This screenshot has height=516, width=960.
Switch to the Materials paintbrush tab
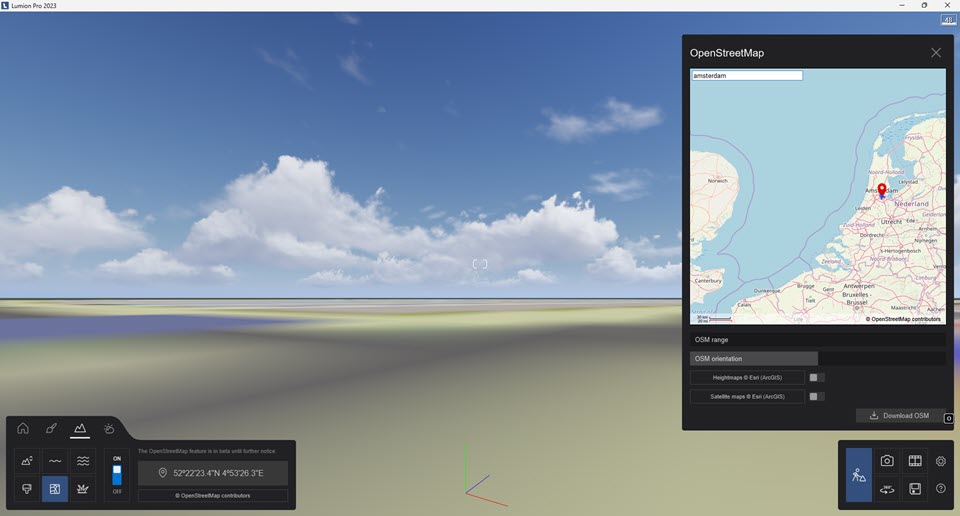click(51, 428)
